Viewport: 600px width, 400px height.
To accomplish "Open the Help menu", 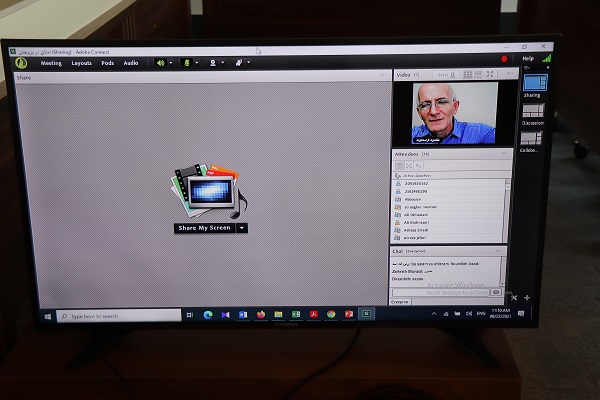I will click(528, 58).
